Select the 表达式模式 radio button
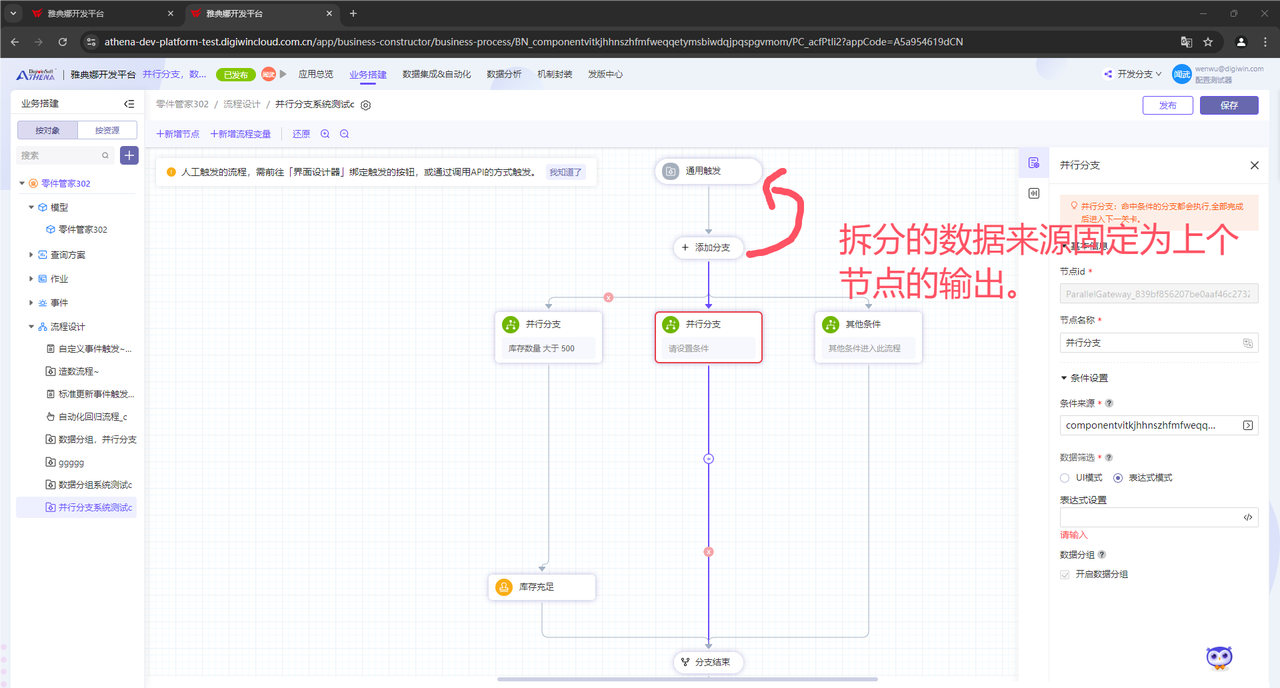The width and height of the screenshot is (1280, 688). pos(1118,478)
